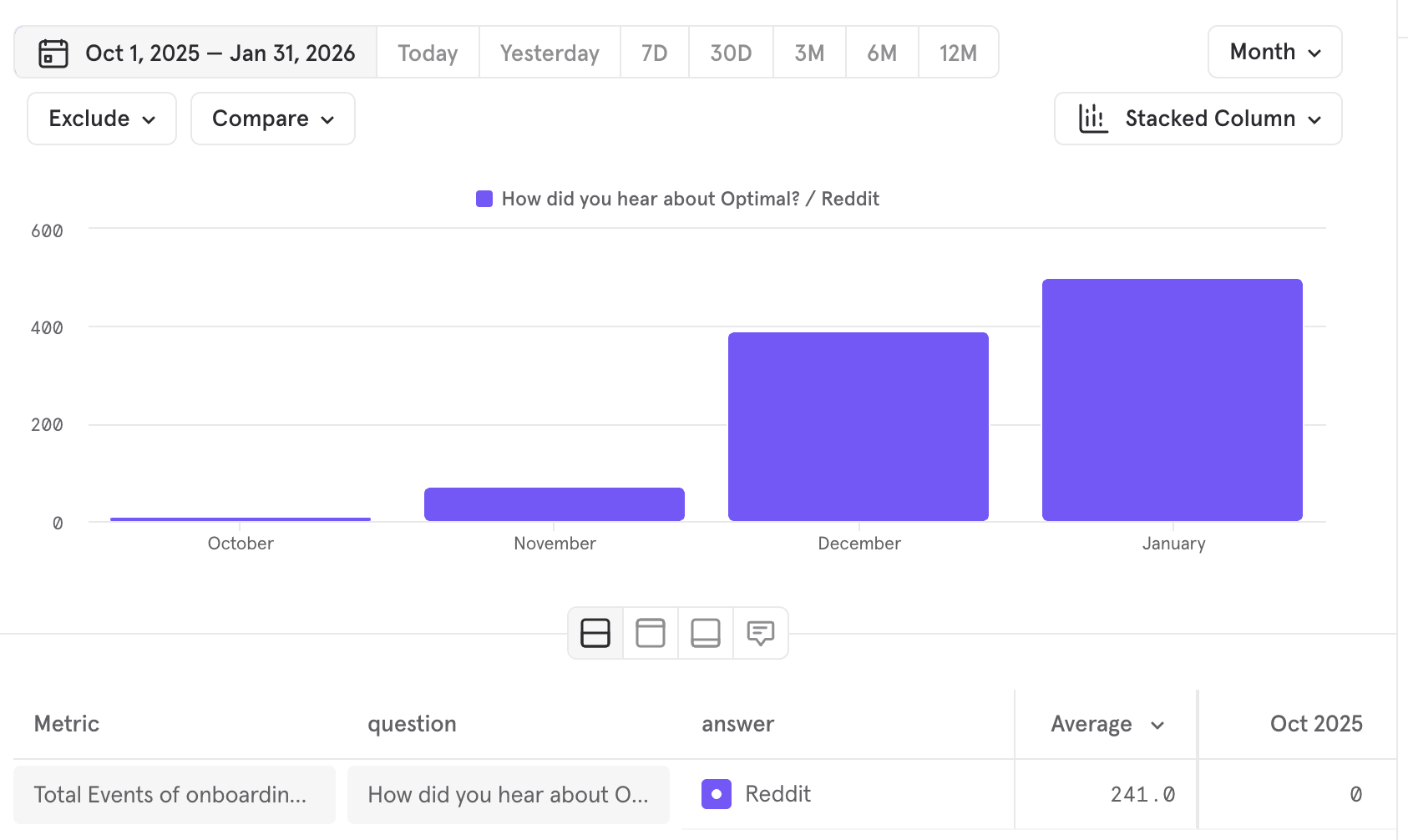Click the 0 value under Oct 2025

(1355, 794)
